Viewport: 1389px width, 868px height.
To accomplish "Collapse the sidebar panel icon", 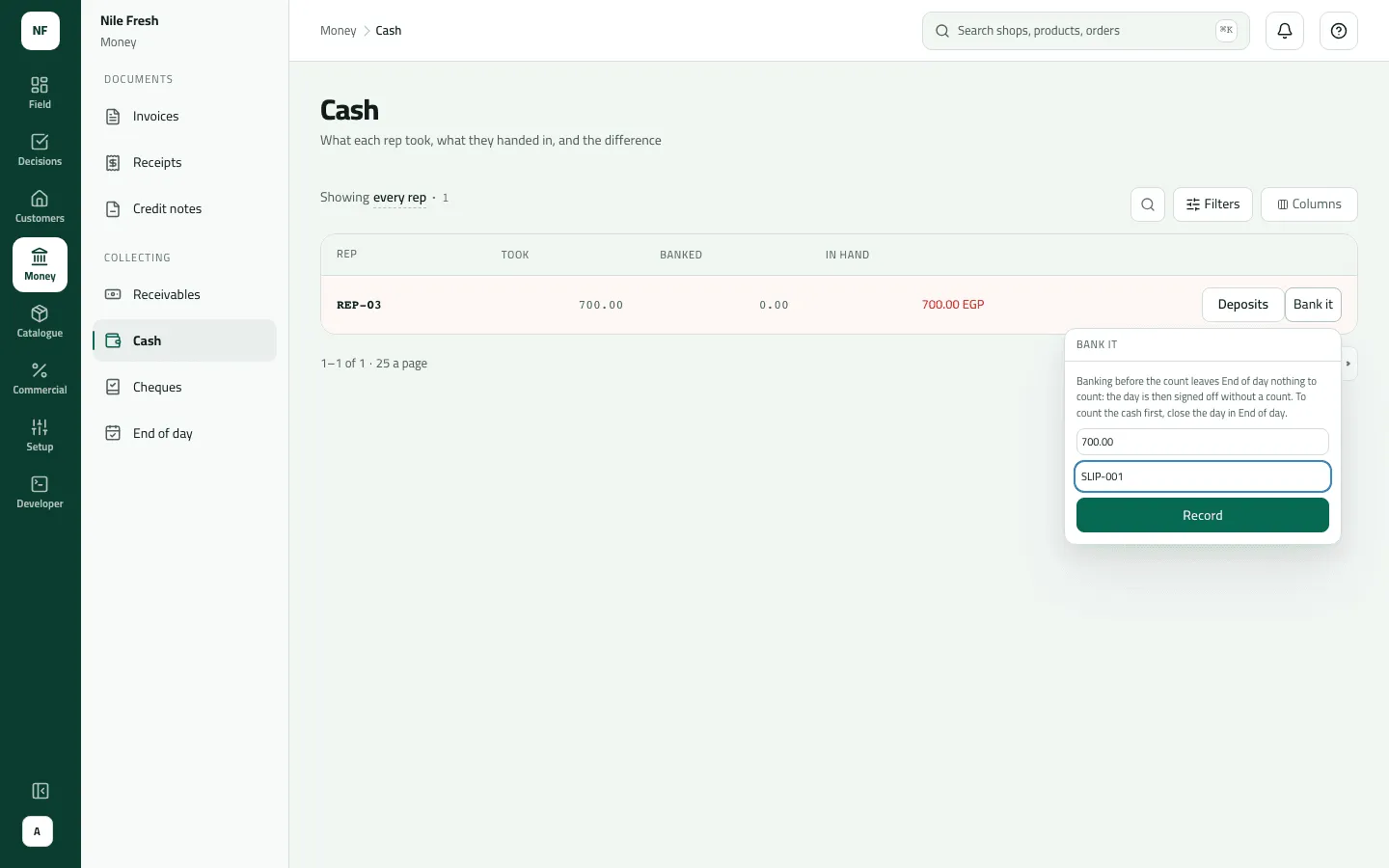I will 40,791.
